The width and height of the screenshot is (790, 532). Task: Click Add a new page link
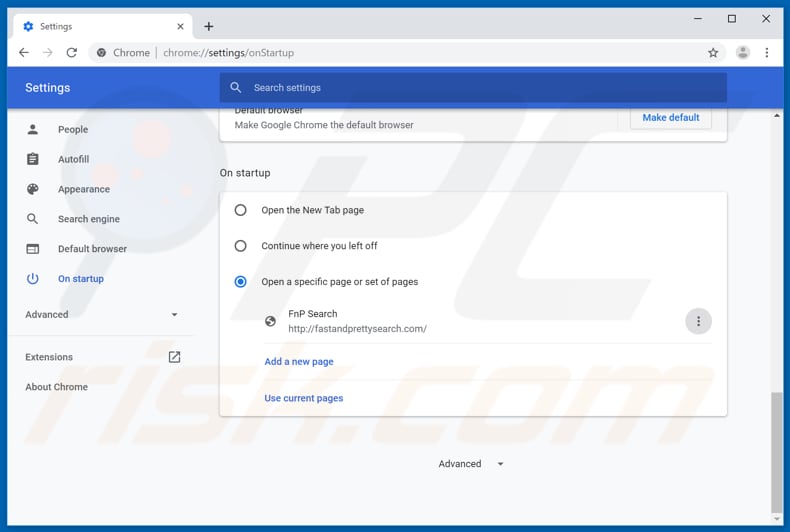coord(299,362)
